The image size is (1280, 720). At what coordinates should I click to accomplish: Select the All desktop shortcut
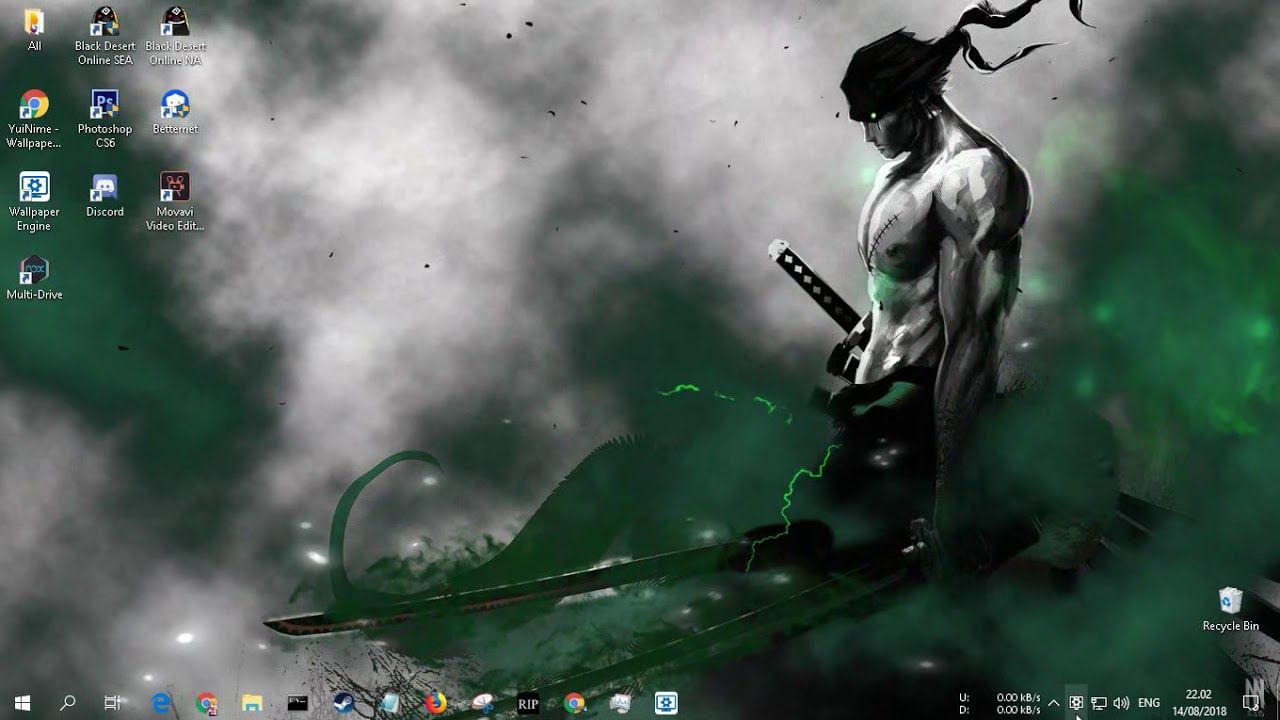click(34, 30)
